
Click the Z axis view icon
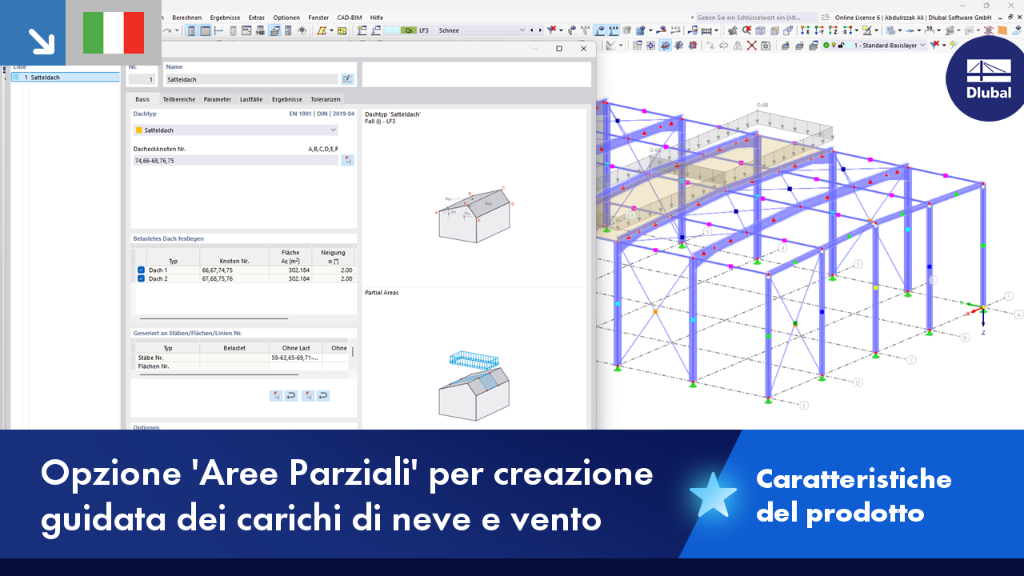coord(833,30)
